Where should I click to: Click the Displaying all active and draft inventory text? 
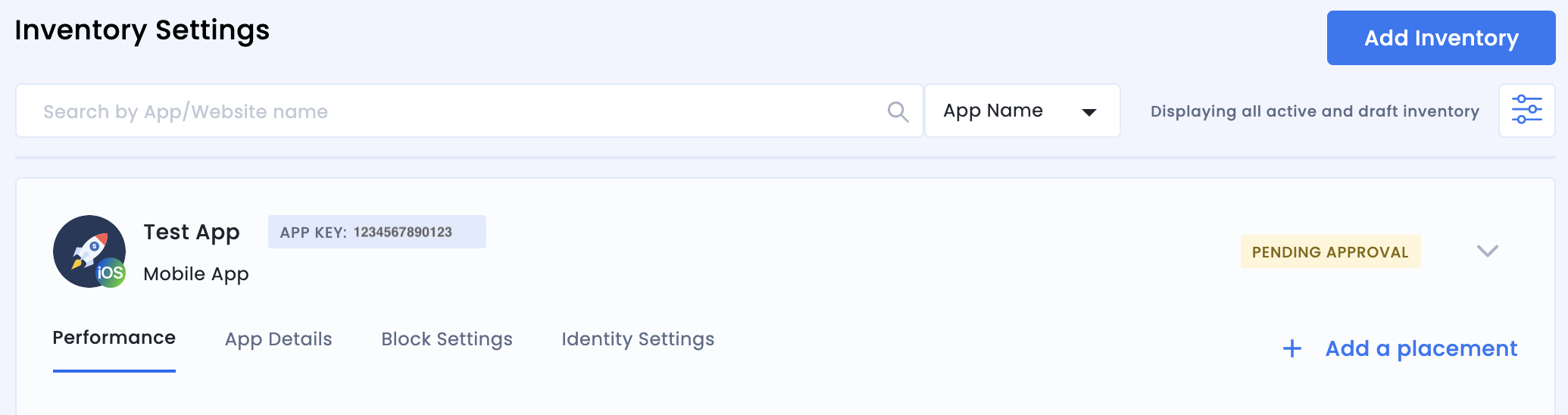pos(1314,111)
